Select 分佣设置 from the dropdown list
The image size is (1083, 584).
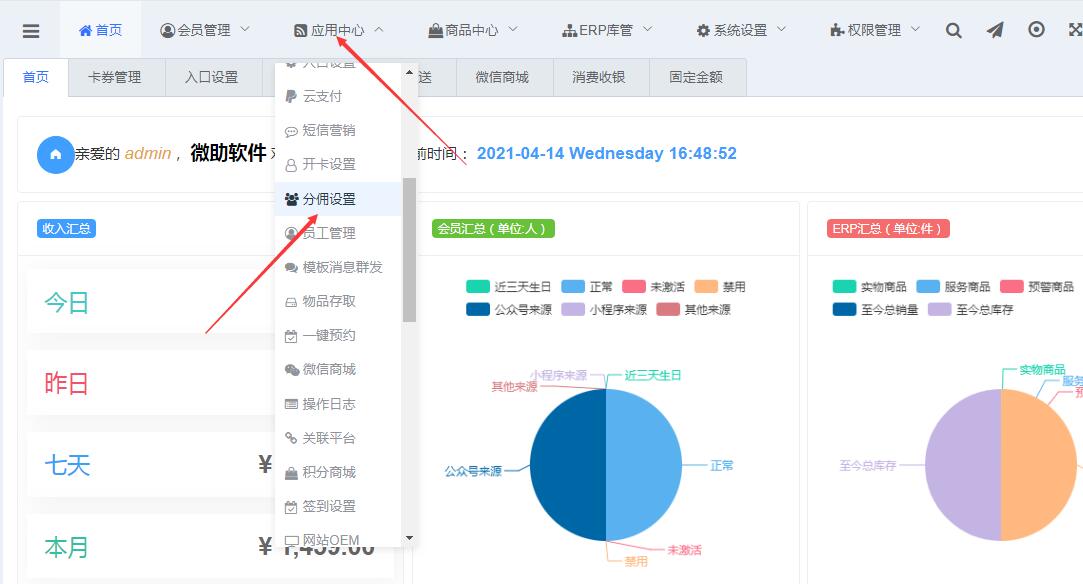tap(338, 199)
